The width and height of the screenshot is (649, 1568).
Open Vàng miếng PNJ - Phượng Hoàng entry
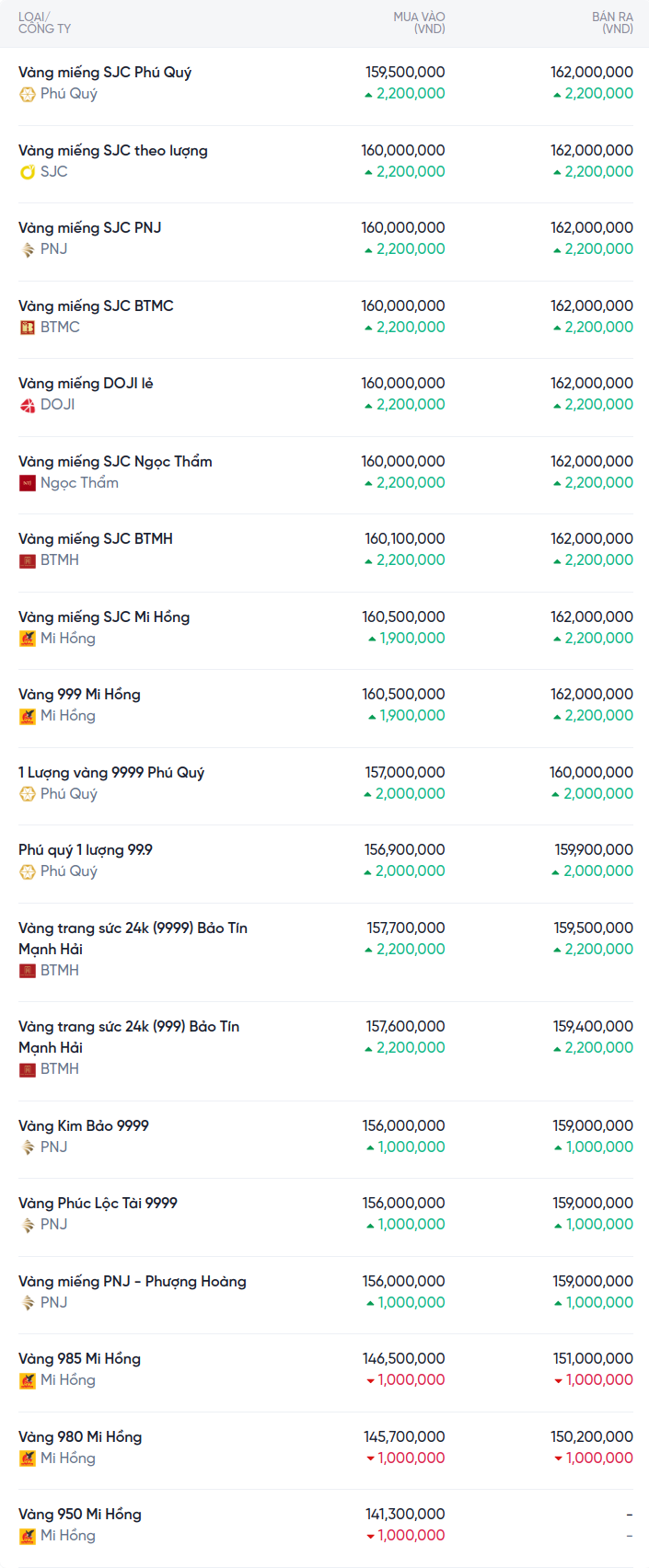(x=133, y=1281)
